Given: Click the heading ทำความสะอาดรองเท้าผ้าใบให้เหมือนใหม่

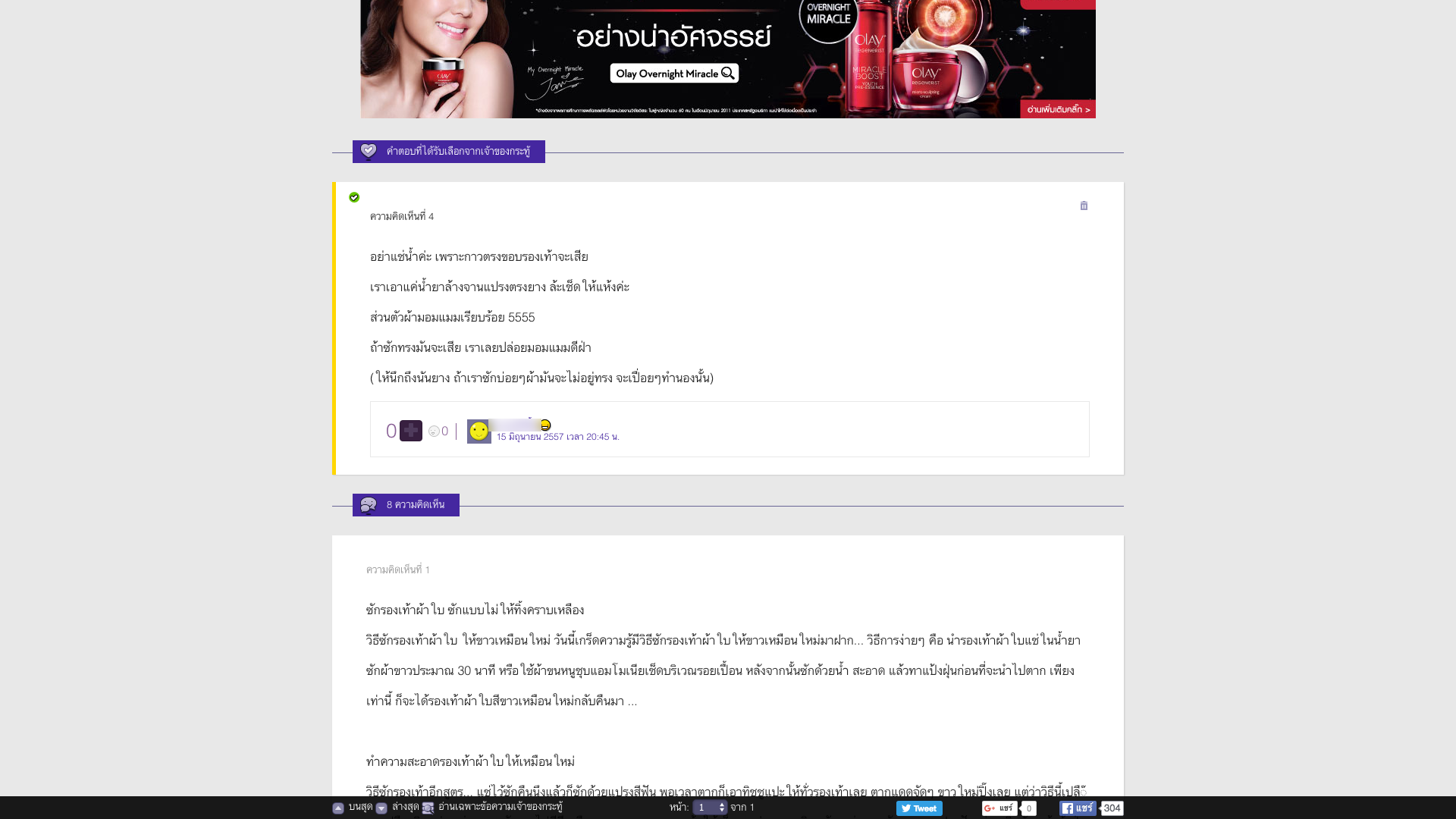Looking at the screenshot, I should coord(471,761).
